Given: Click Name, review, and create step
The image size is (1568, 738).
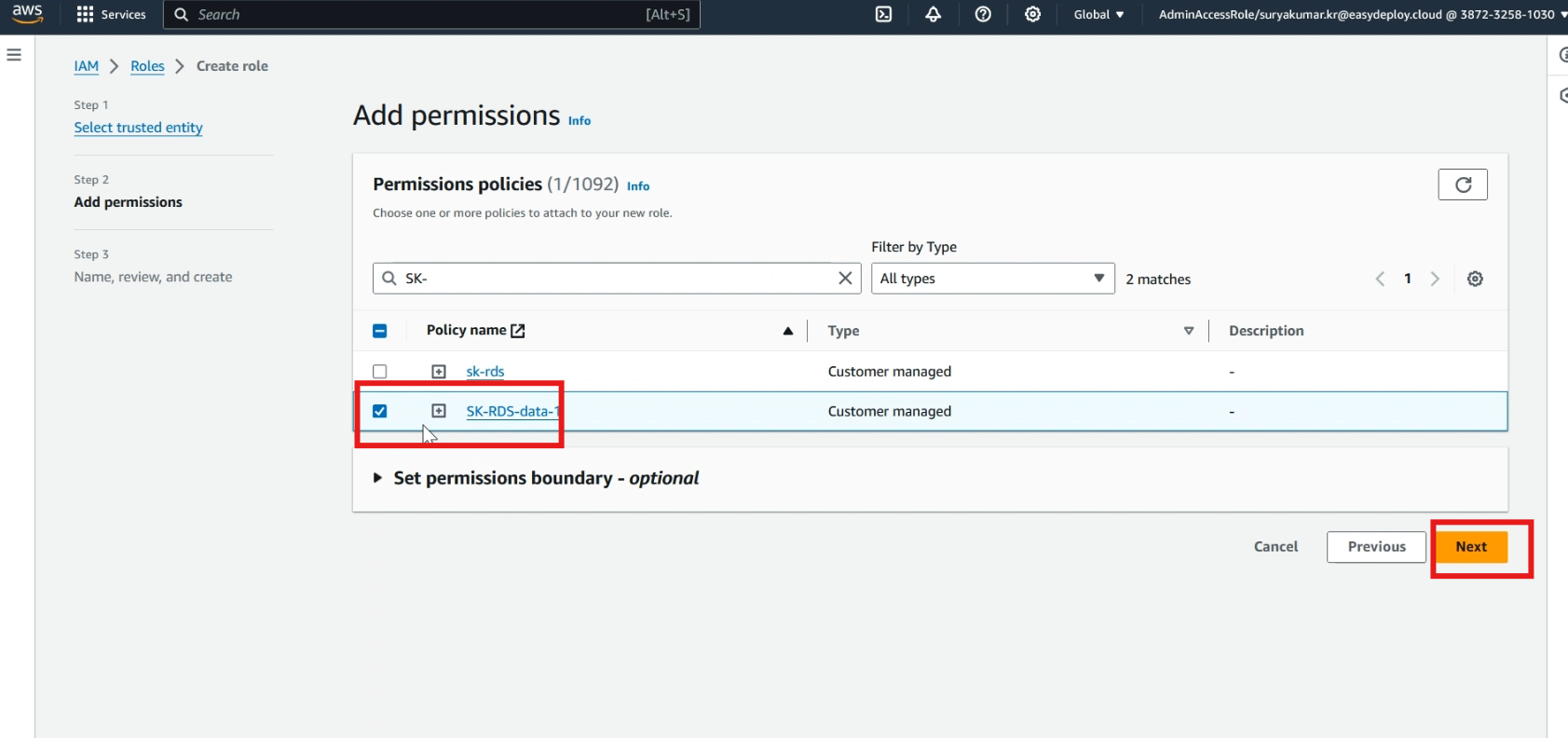Looking at the screenshot, I should pyautogui.click(x=153, y=277).
